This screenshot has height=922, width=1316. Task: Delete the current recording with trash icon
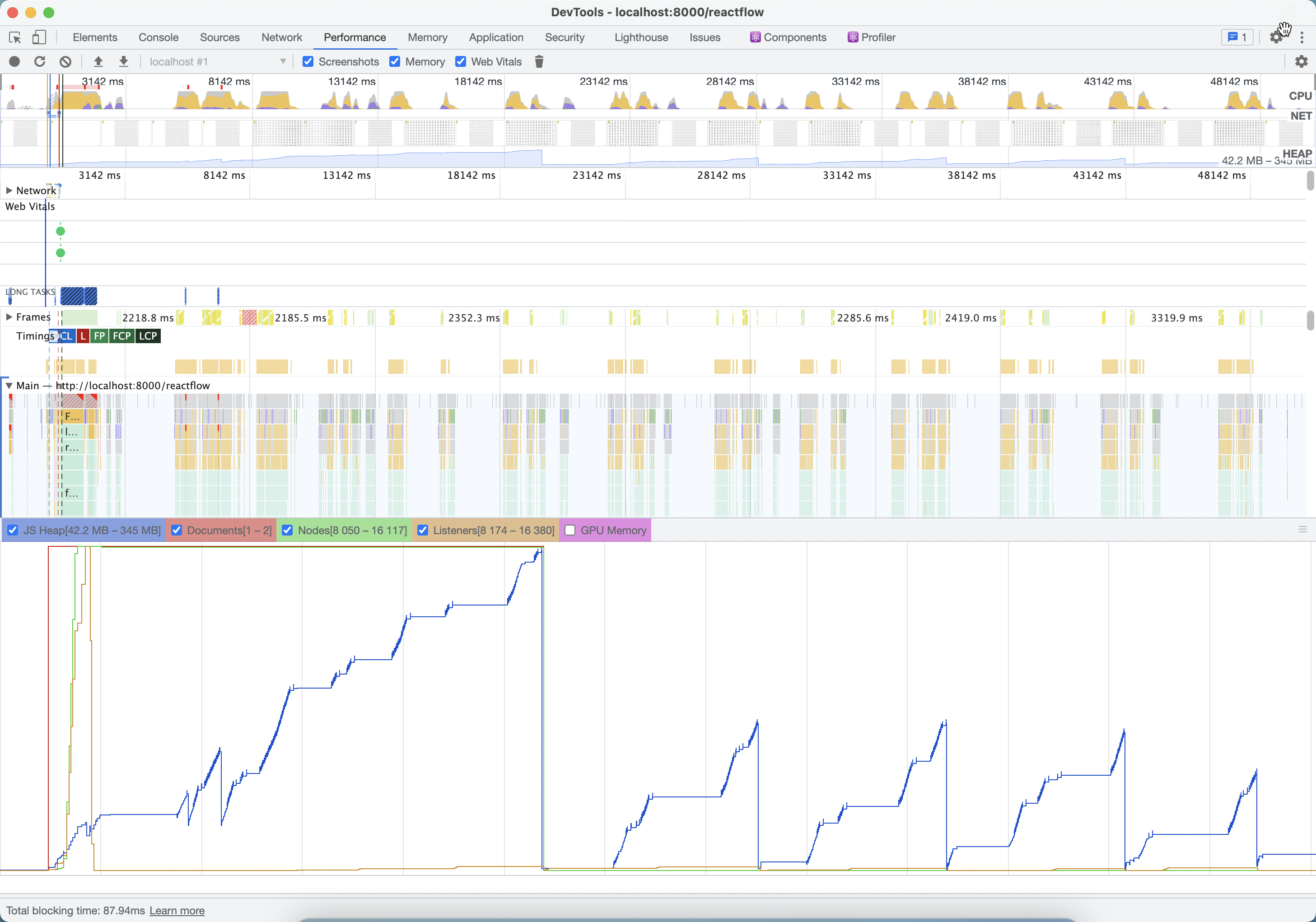tap(538, 61)
